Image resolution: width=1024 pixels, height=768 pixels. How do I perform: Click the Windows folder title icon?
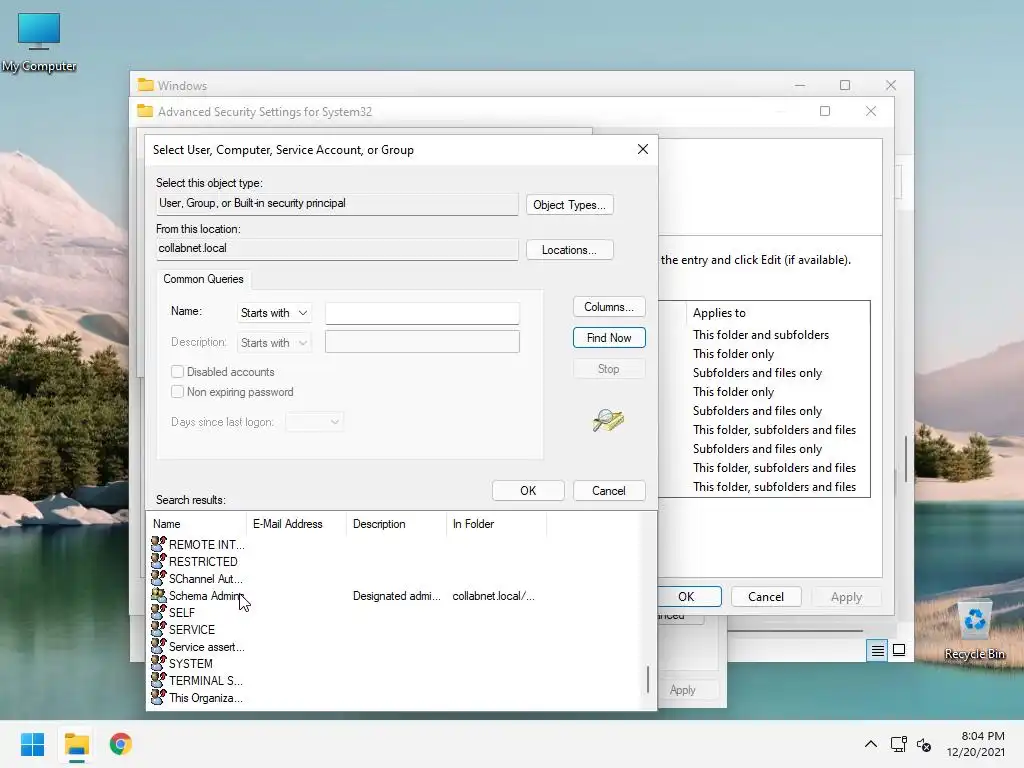[146, 85]
